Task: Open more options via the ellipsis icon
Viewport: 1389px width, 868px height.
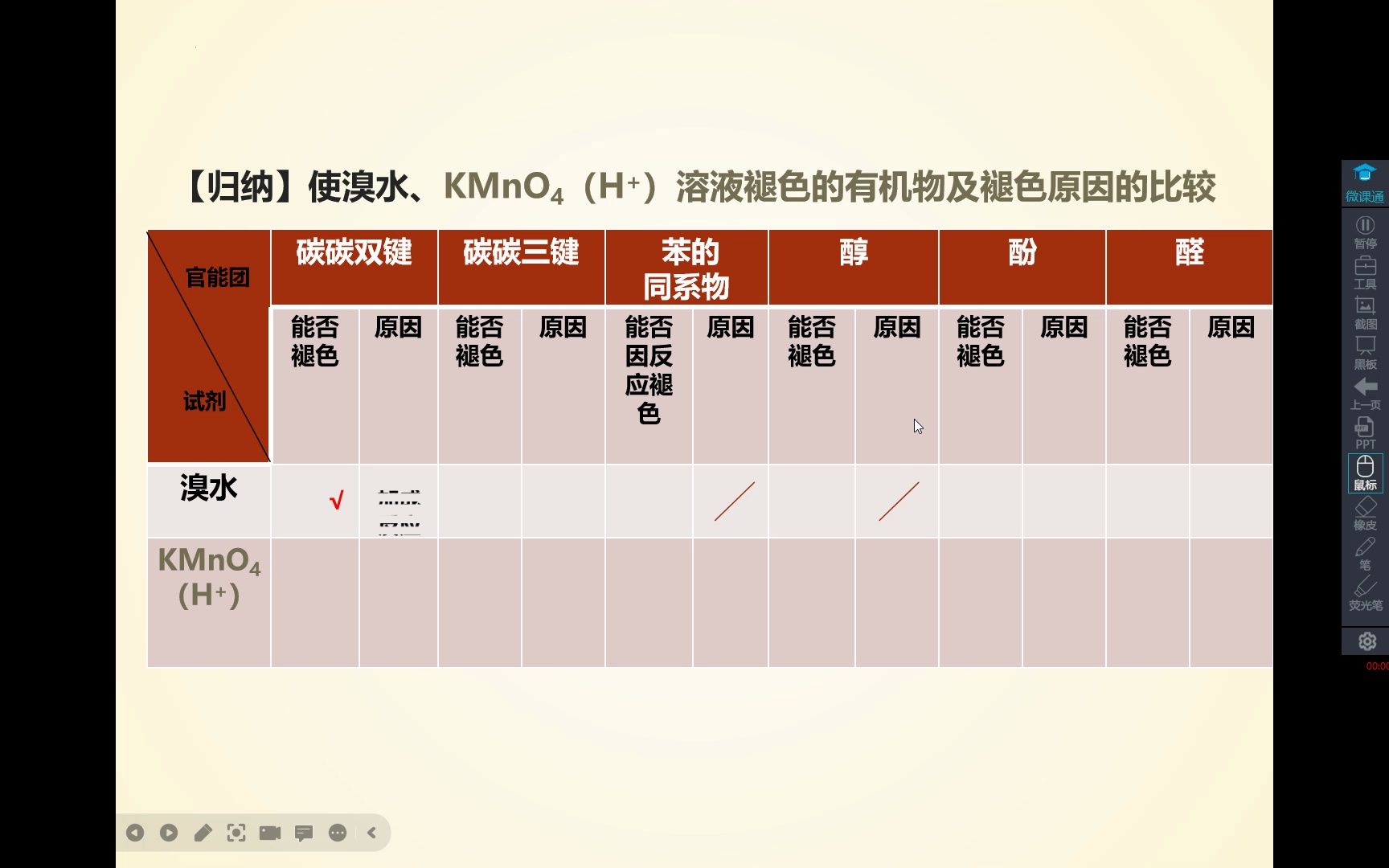Action: 338,833
